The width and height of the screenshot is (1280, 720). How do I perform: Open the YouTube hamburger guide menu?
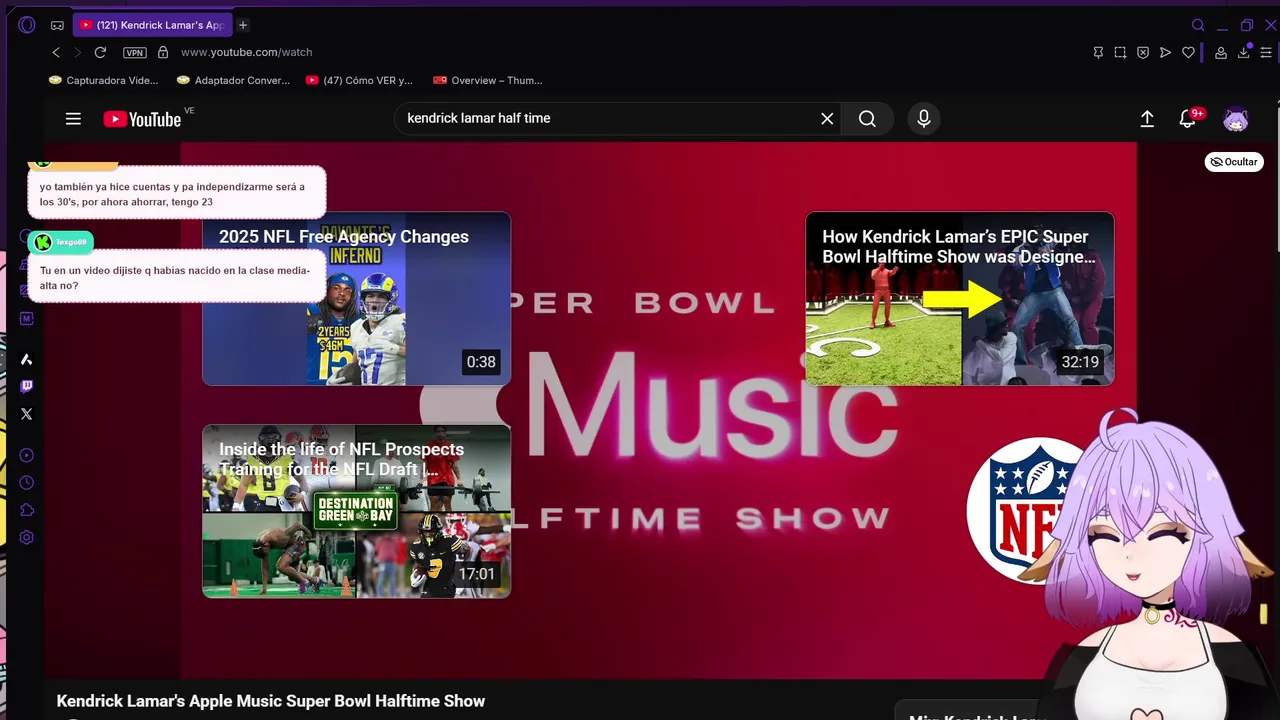pos(73,119)
